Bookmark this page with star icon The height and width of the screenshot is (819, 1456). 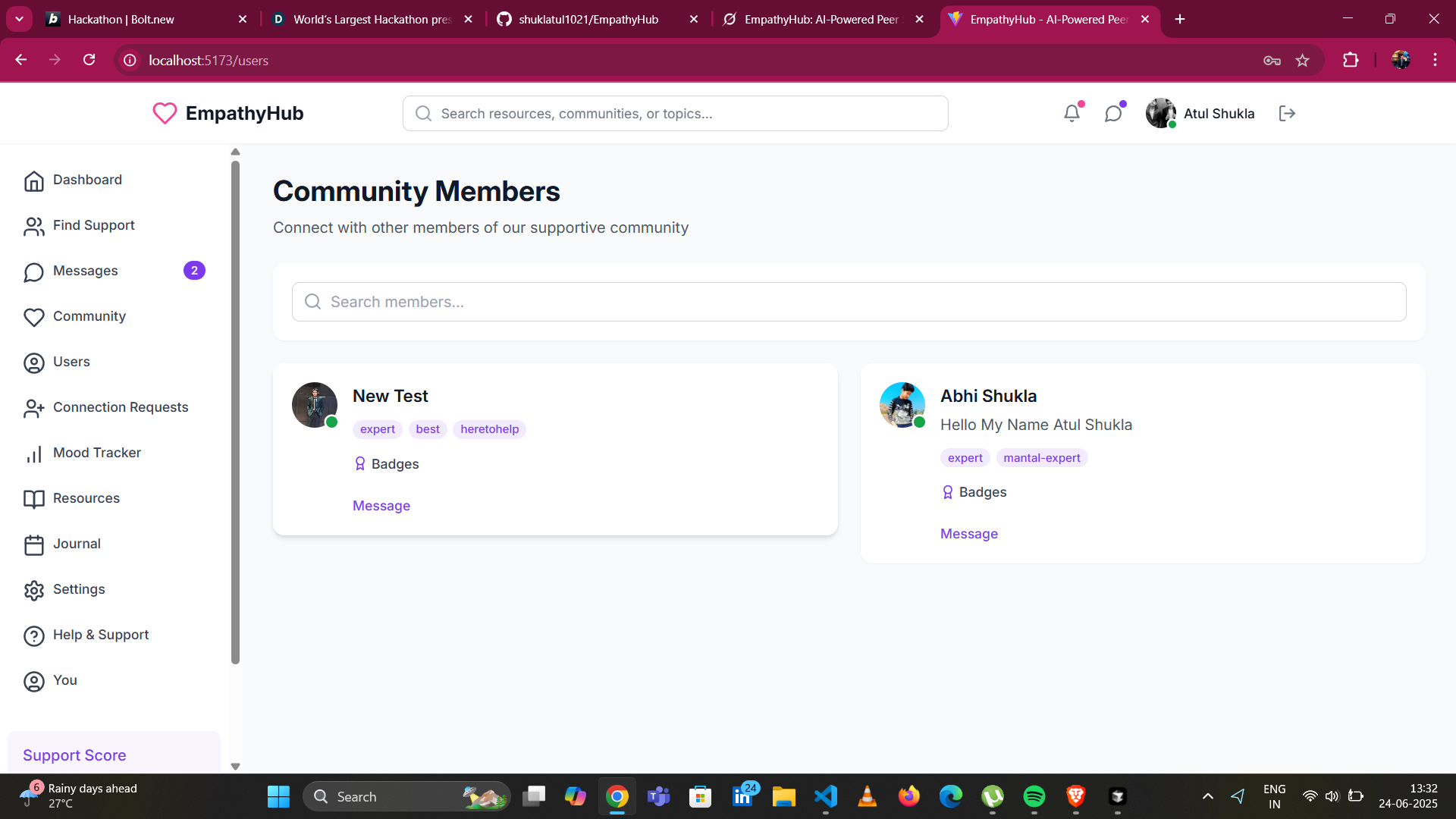pos(1302,61)
